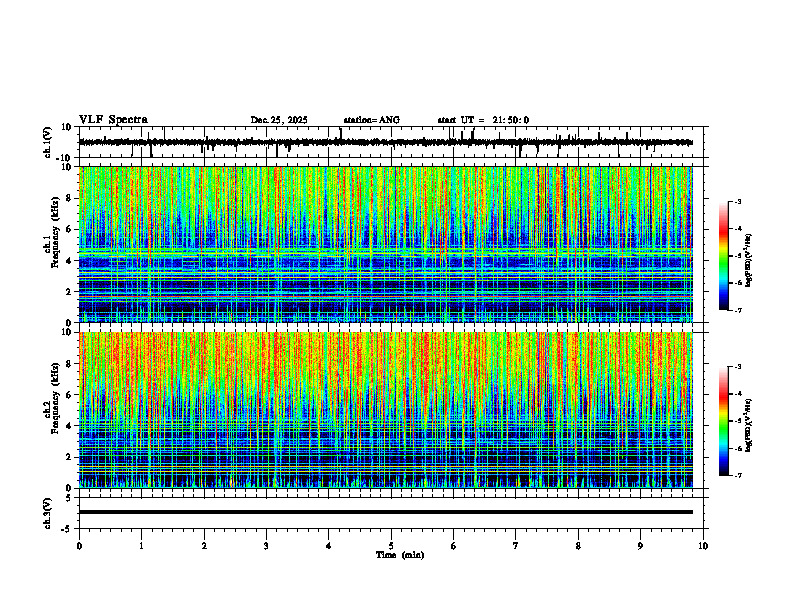Click the ch.1 colorbar log(PSD) unit label
The image size is (792, 612).
750,261
